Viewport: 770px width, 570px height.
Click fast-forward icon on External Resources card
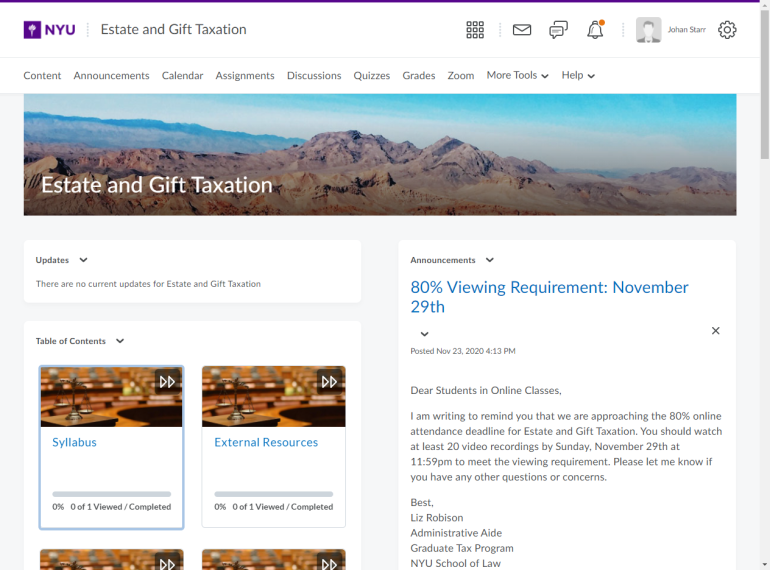point(329,381)
